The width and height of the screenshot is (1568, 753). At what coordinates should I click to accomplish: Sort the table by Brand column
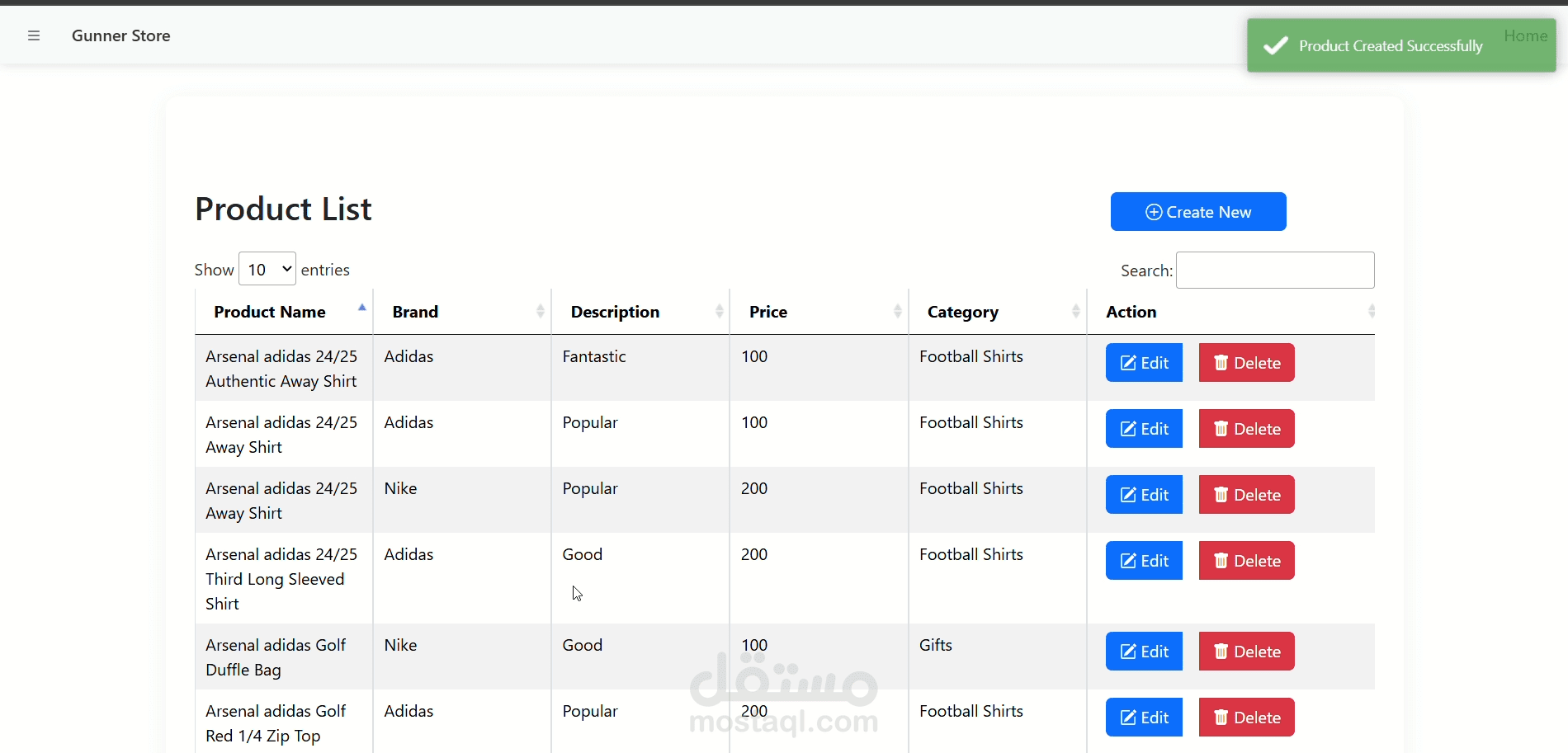pyautogui.click(x=462, y=312)
